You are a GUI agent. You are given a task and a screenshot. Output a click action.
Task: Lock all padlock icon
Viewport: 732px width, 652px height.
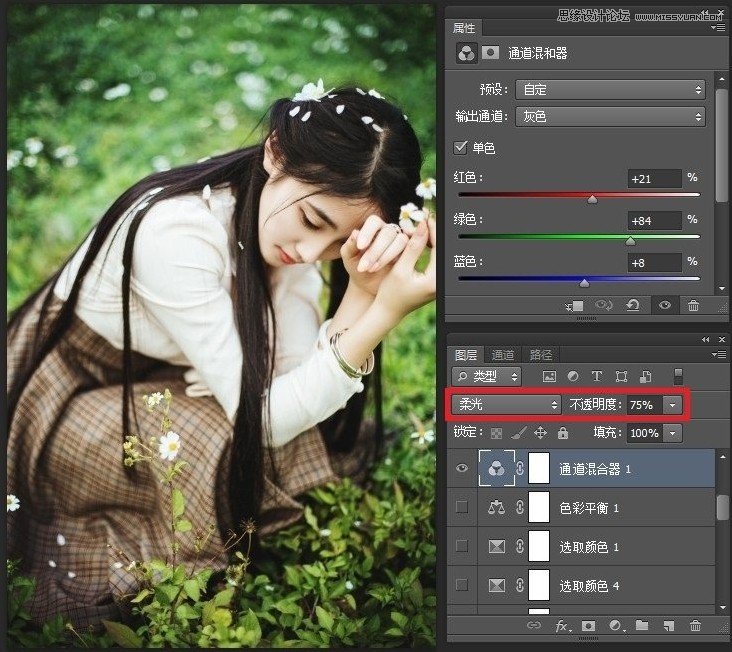563,433
